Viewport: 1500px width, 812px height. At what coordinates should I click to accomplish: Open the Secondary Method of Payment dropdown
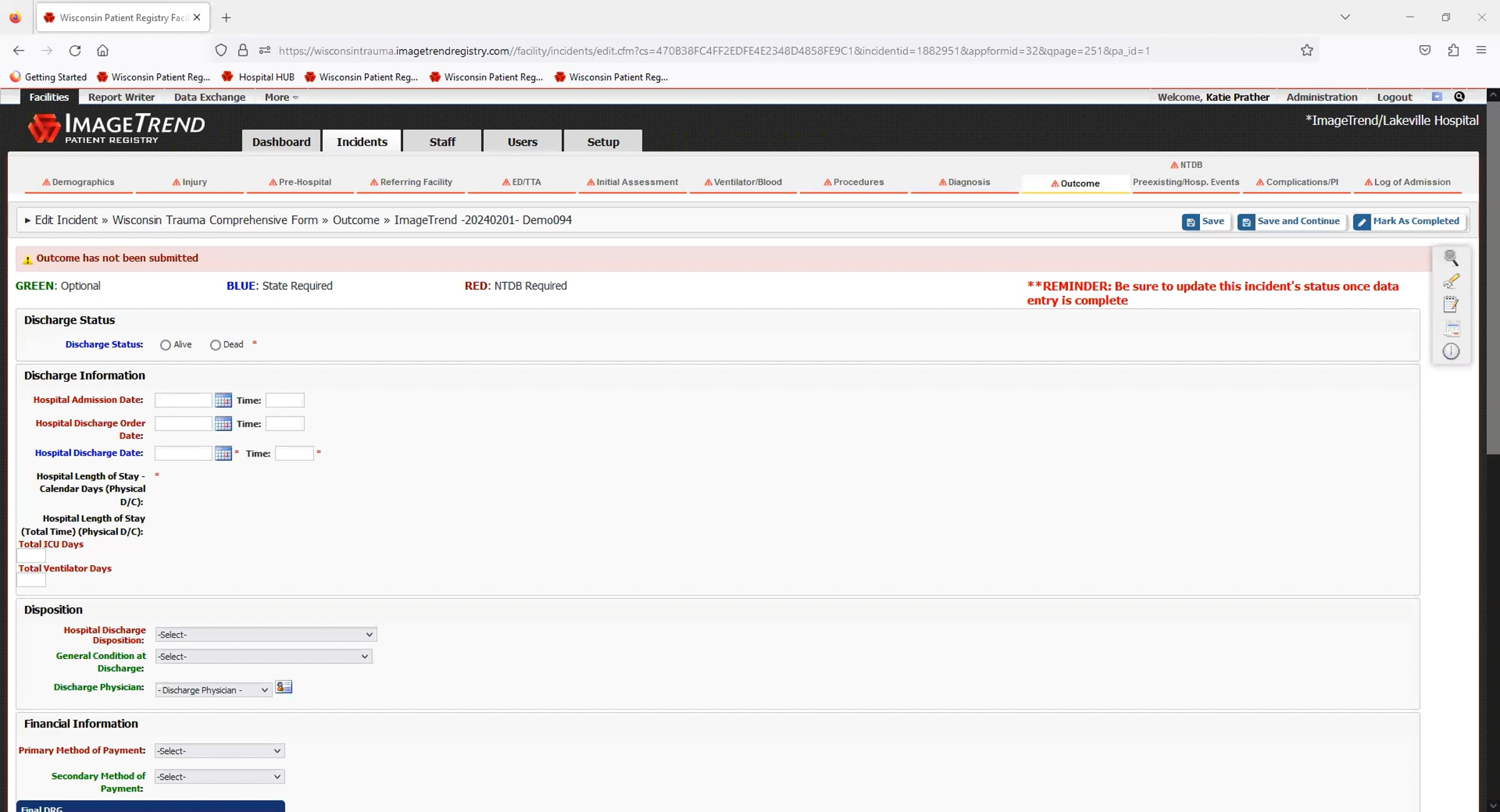coord(219,776)
